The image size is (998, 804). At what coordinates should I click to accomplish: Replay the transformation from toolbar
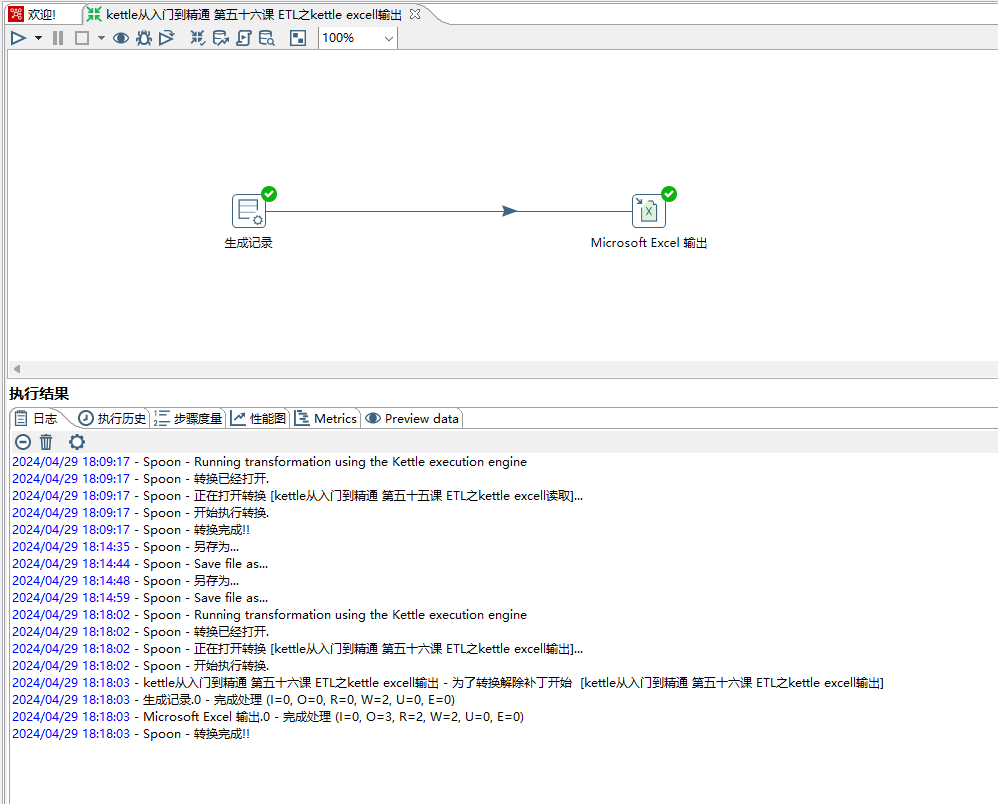(167, 38)
